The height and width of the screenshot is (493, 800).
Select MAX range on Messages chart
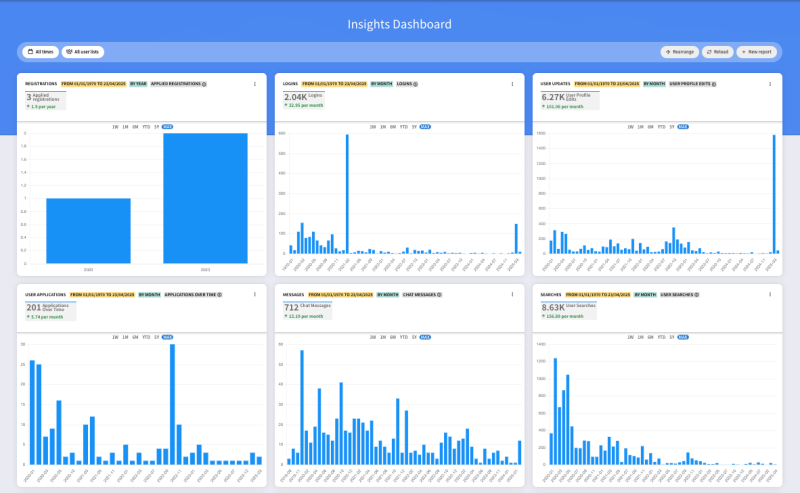click(x=425, y=337)
